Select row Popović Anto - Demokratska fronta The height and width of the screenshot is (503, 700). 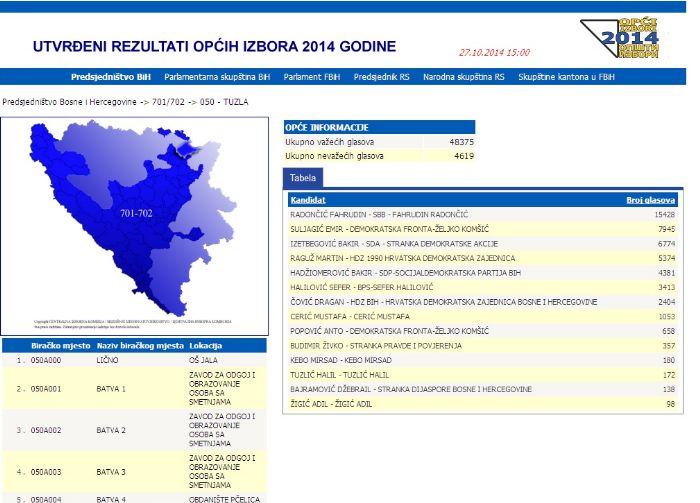pyautogui.click(x=483, y=331)
